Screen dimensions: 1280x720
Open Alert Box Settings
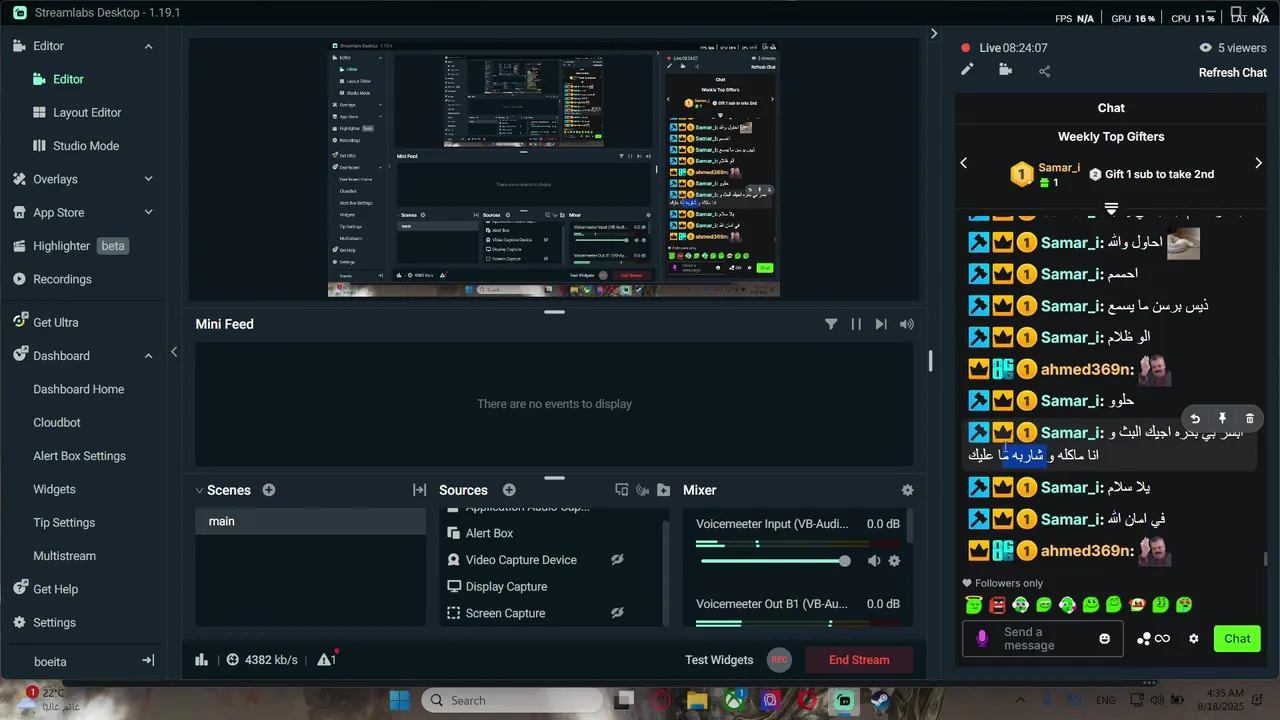[79, 456]
